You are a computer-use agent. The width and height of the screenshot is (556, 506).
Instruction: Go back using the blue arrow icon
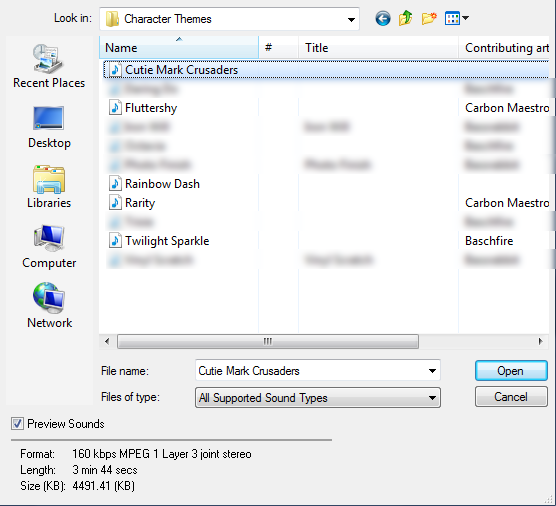(x=383, y=18)
